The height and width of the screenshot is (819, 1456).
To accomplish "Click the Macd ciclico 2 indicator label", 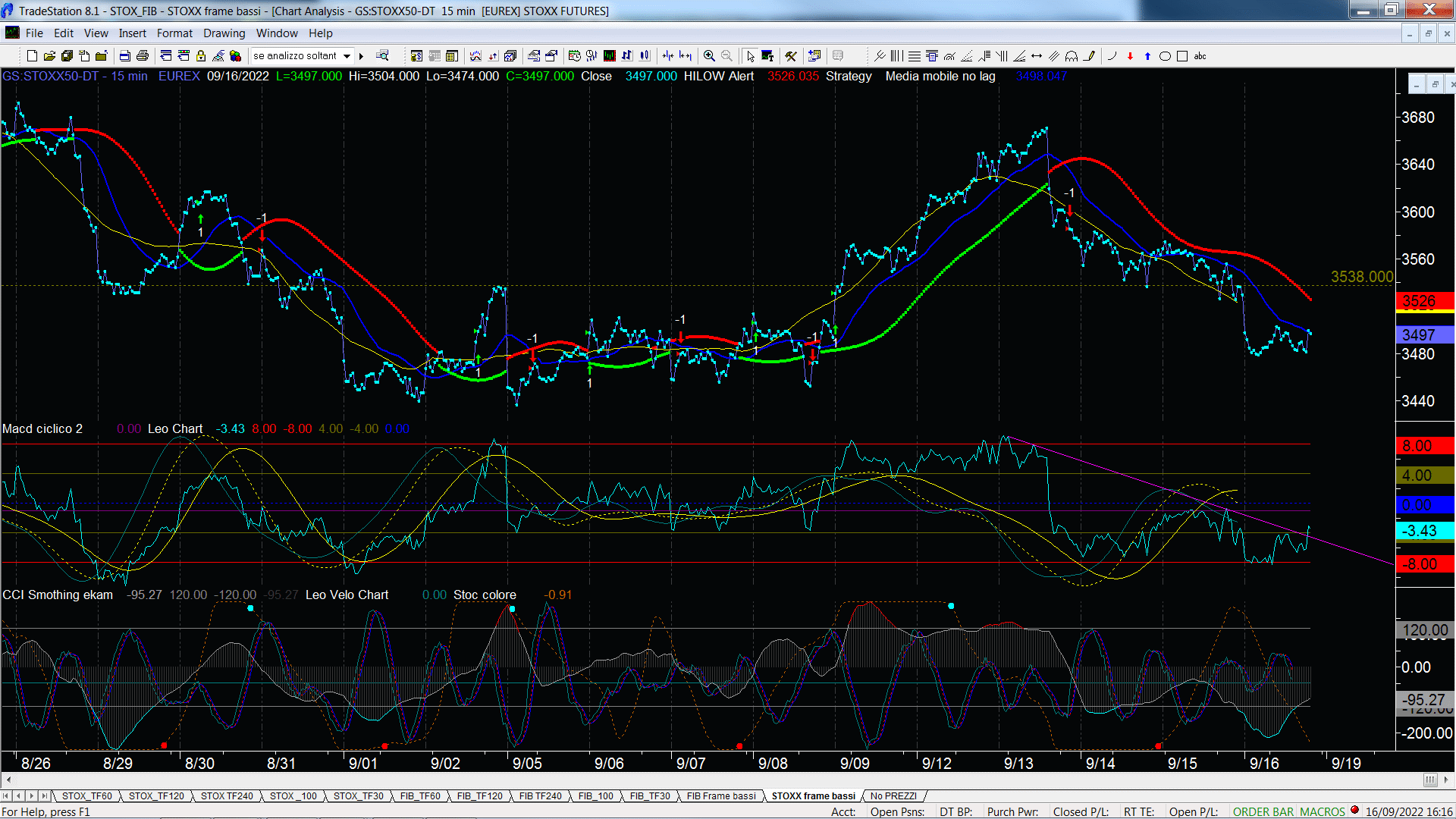I will (x=42, y=428).
